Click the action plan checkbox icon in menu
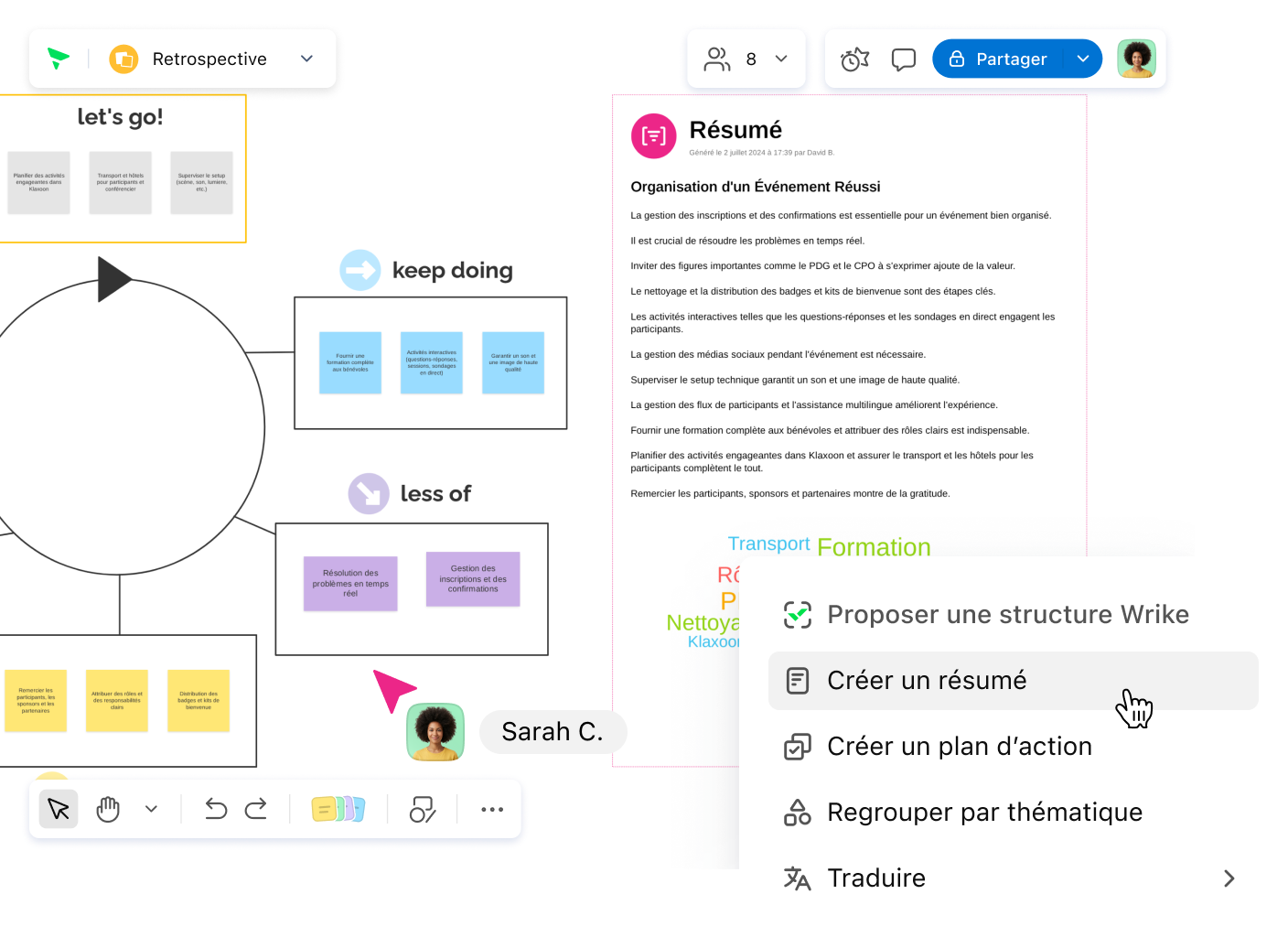1288x937 pixels. 798,747
